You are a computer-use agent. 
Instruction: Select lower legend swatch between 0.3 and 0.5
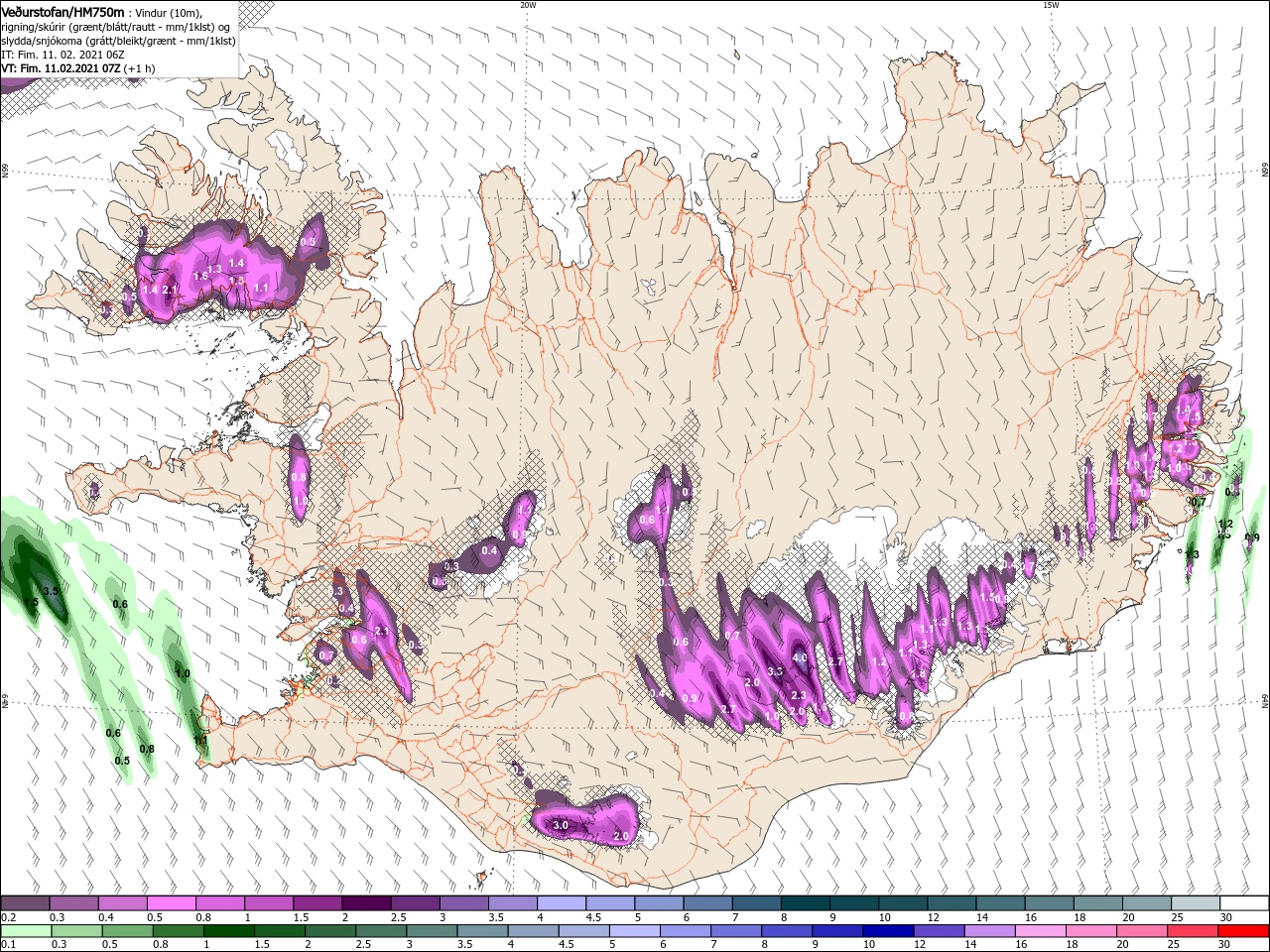[75, 931]
